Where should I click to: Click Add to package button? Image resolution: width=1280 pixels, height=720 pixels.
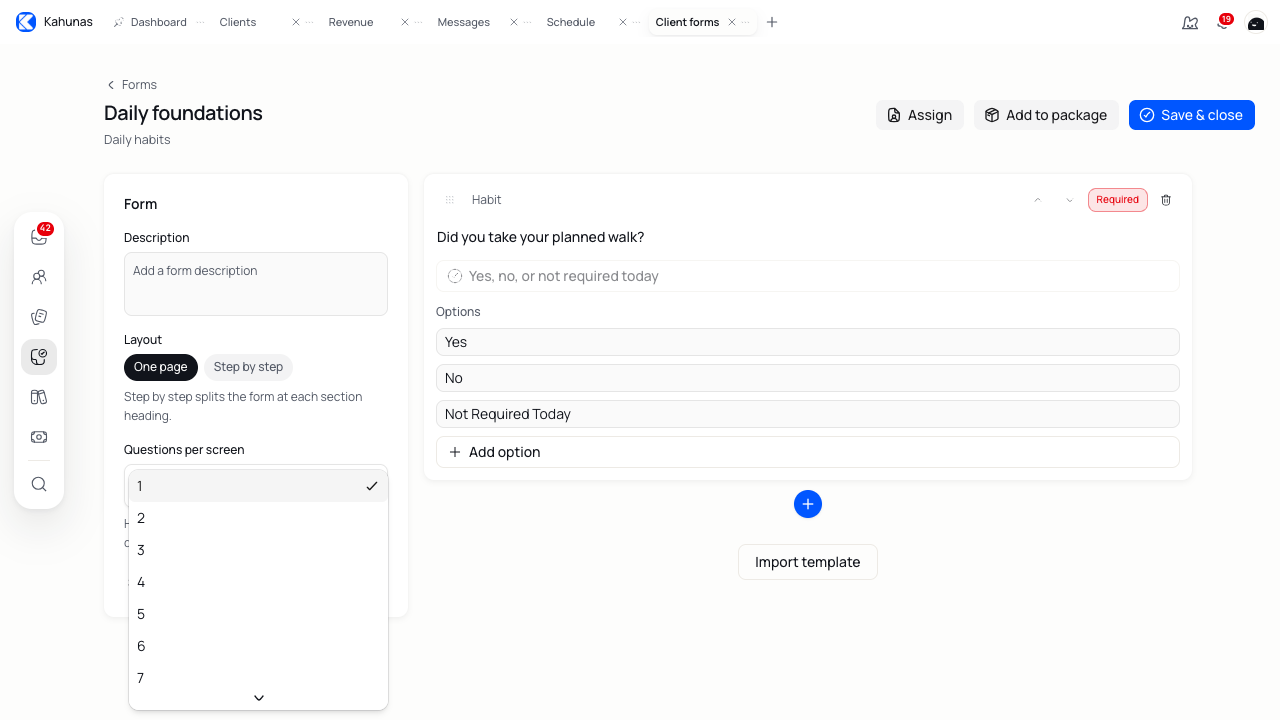tap(1046, 115)
